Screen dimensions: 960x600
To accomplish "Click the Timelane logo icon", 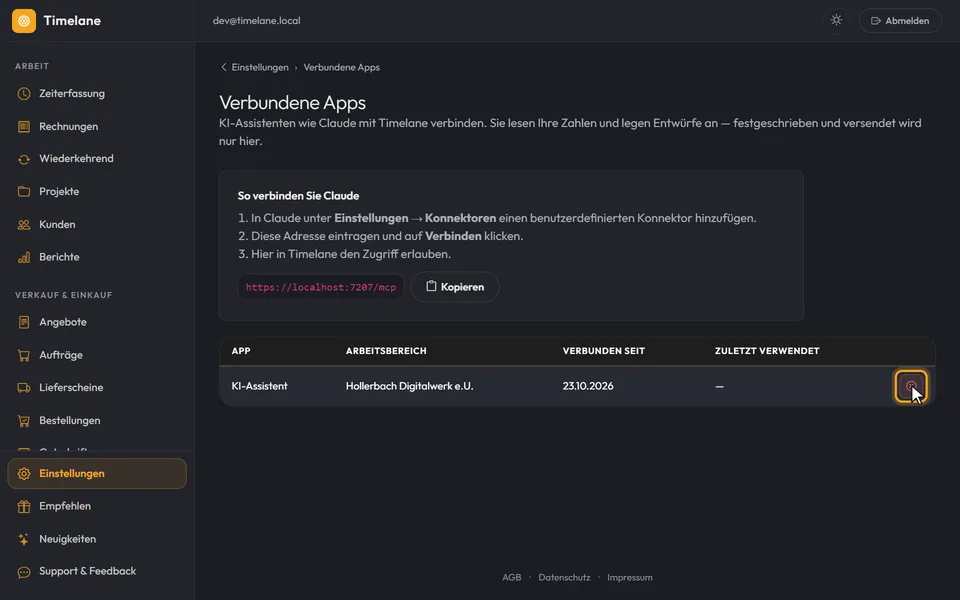I will [x=24, y=21].
